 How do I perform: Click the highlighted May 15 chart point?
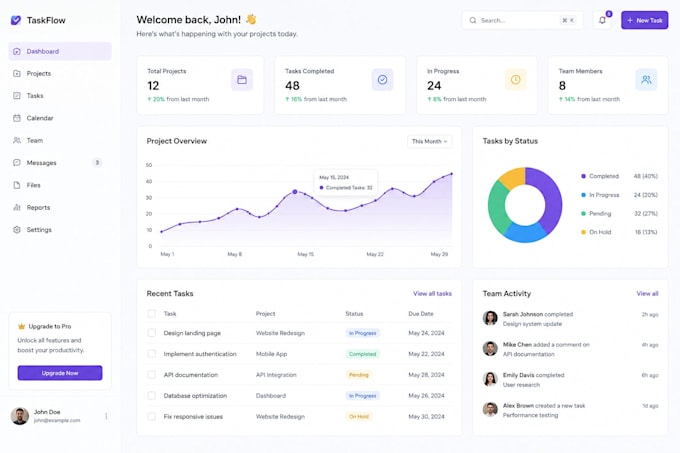tap(295, 192)
